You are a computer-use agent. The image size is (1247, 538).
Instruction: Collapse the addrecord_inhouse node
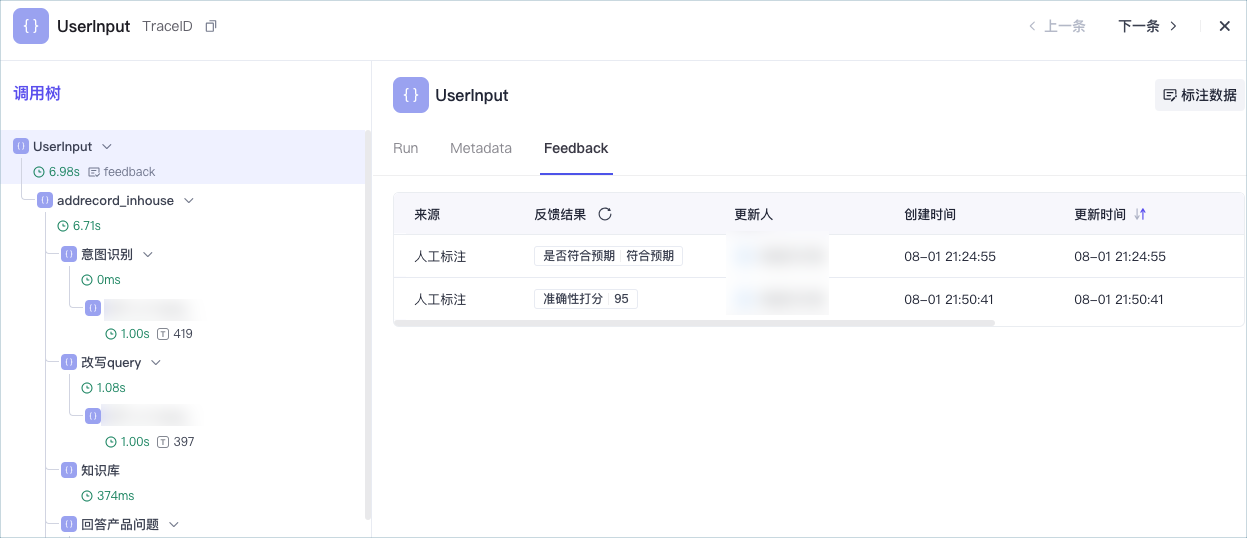pos(188,201)
